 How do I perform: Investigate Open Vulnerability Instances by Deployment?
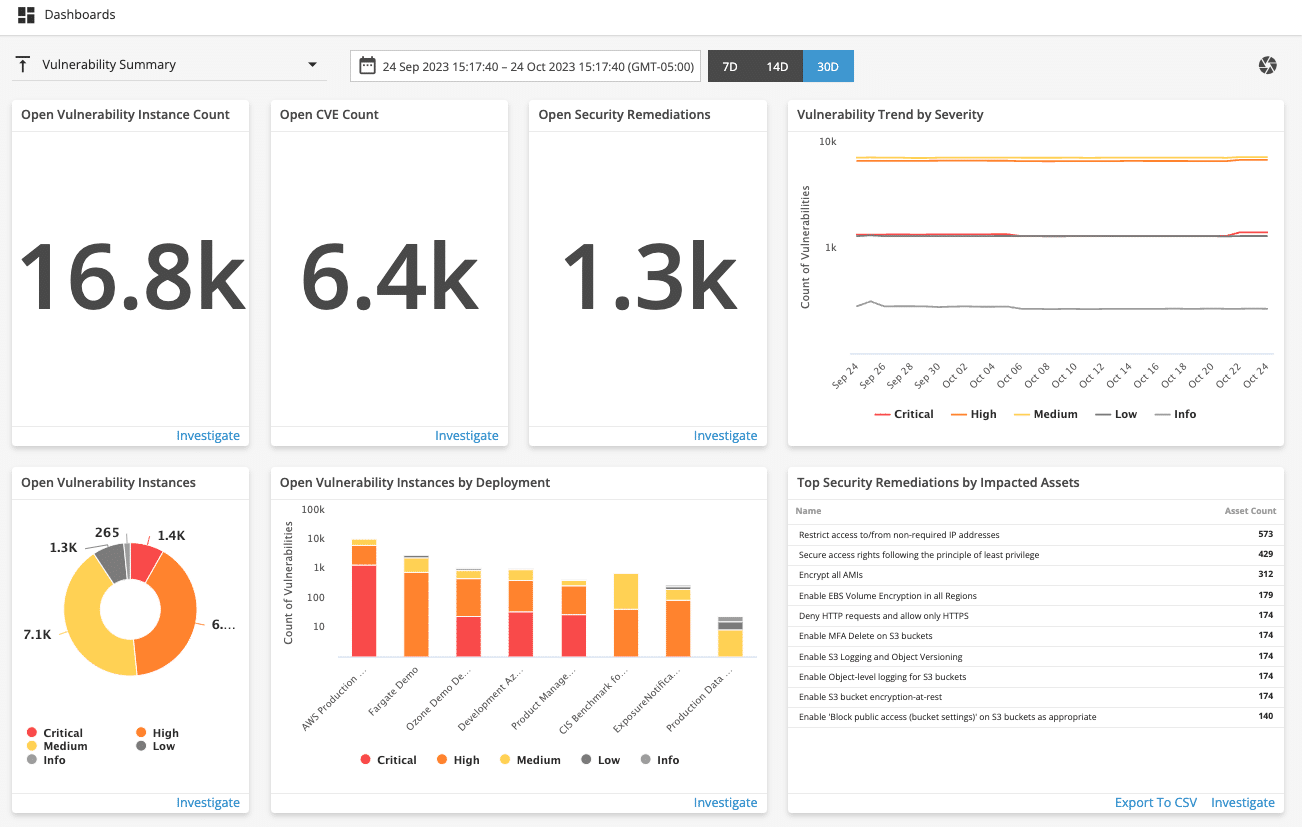point(726,803)
